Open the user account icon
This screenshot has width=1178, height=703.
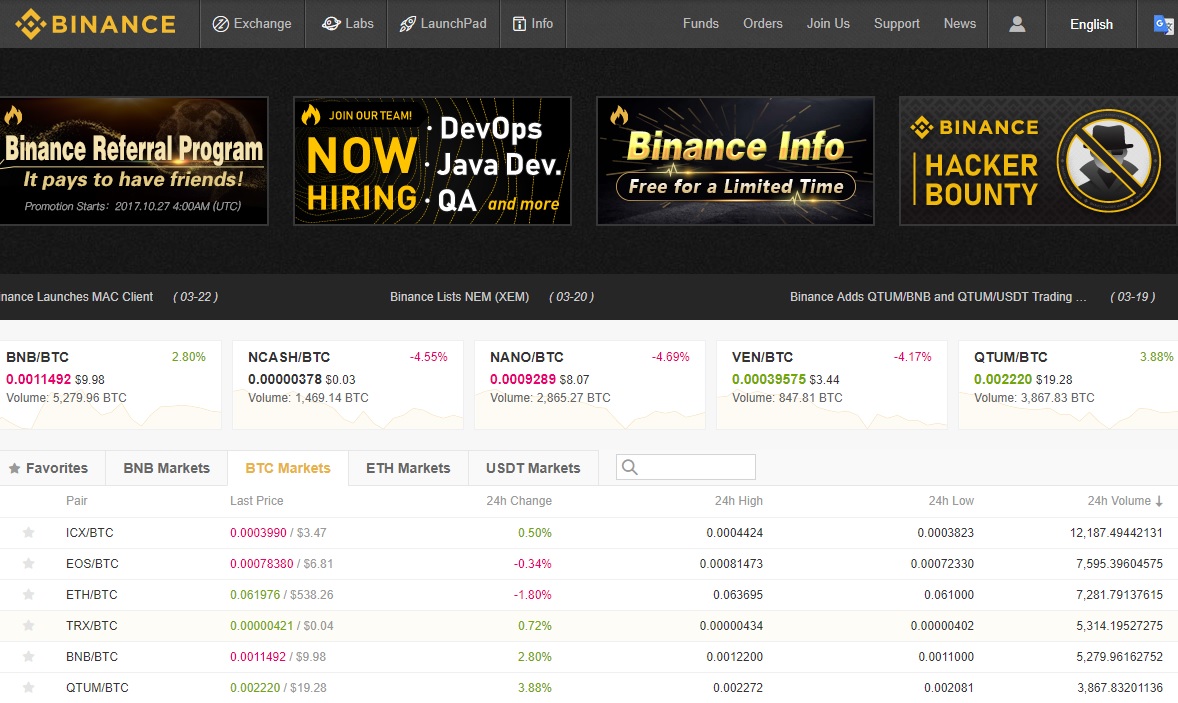(x=1016, y=24)
